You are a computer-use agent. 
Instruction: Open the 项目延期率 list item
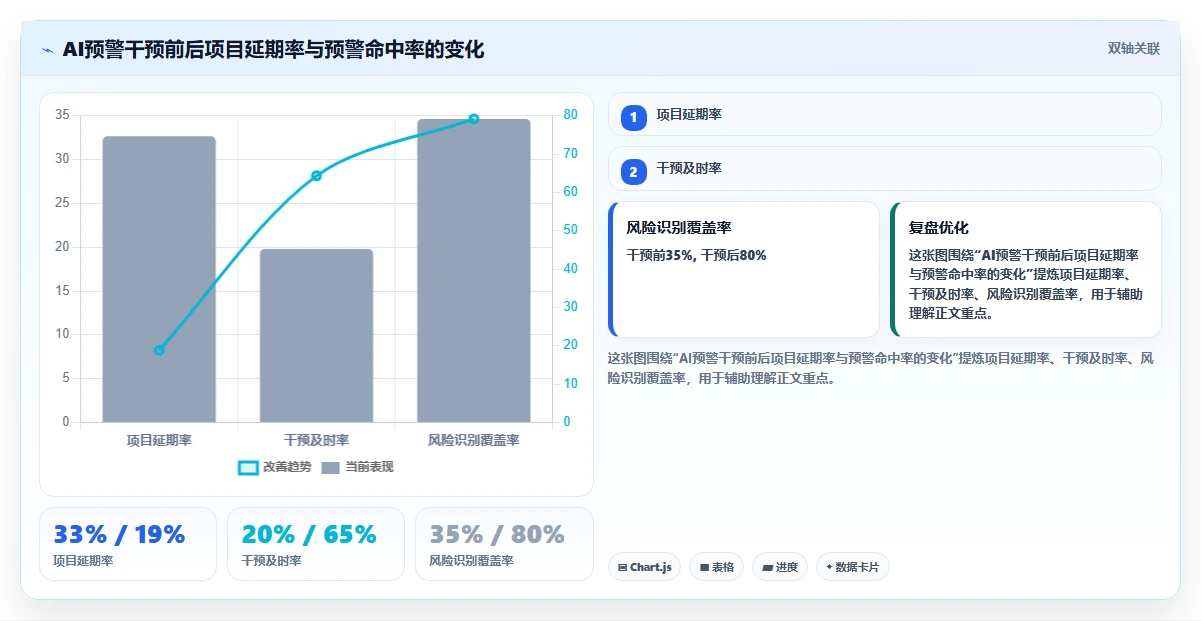(x=885, y=115)
